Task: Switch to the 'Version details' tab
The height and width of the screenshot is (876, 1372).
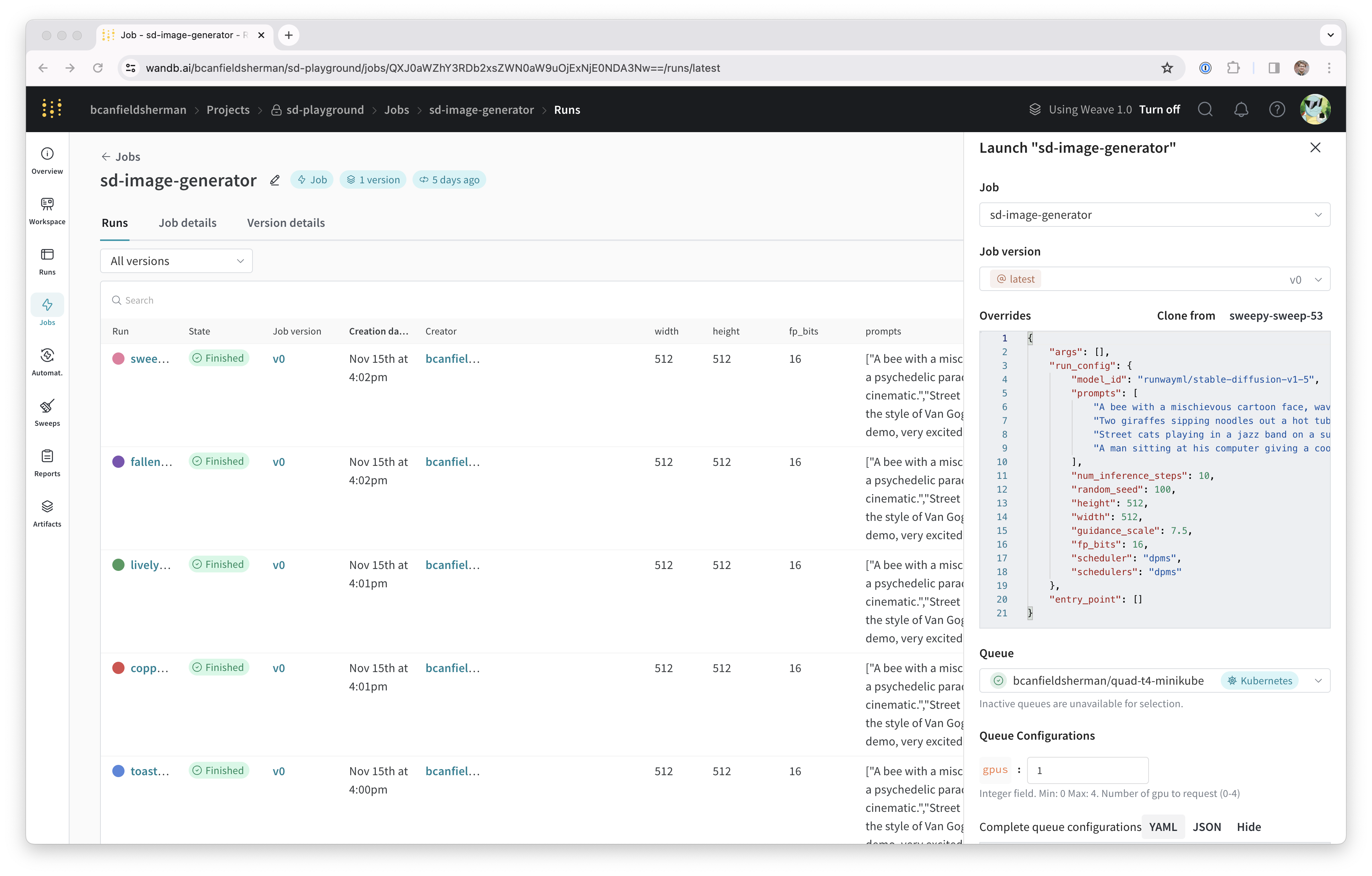Action: [287, 222]
